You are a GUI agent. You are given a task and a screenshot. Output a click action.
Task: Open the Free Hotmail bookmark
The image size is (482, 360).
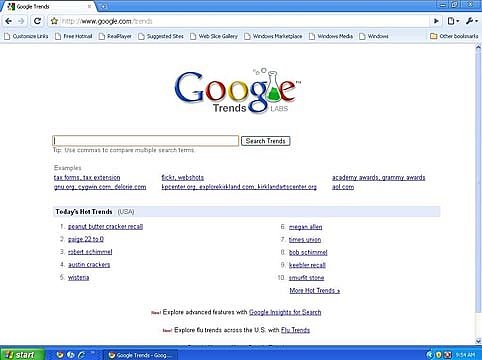tap(74, 36)
